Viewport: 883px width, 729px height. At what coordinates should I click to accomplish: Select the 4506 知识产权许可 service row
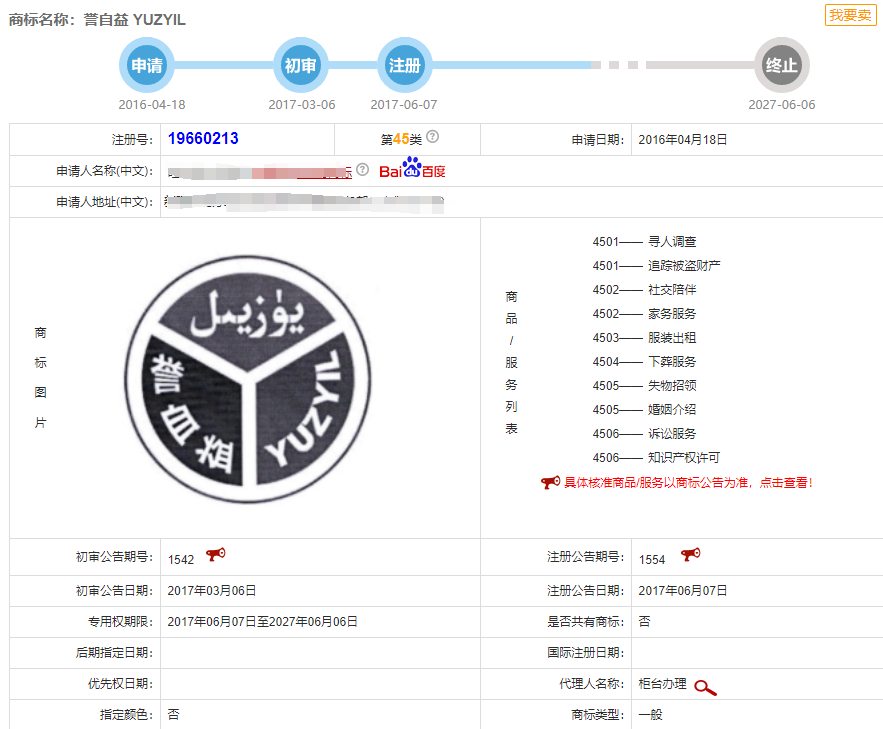pyautogui.click(x=656, y=458)
